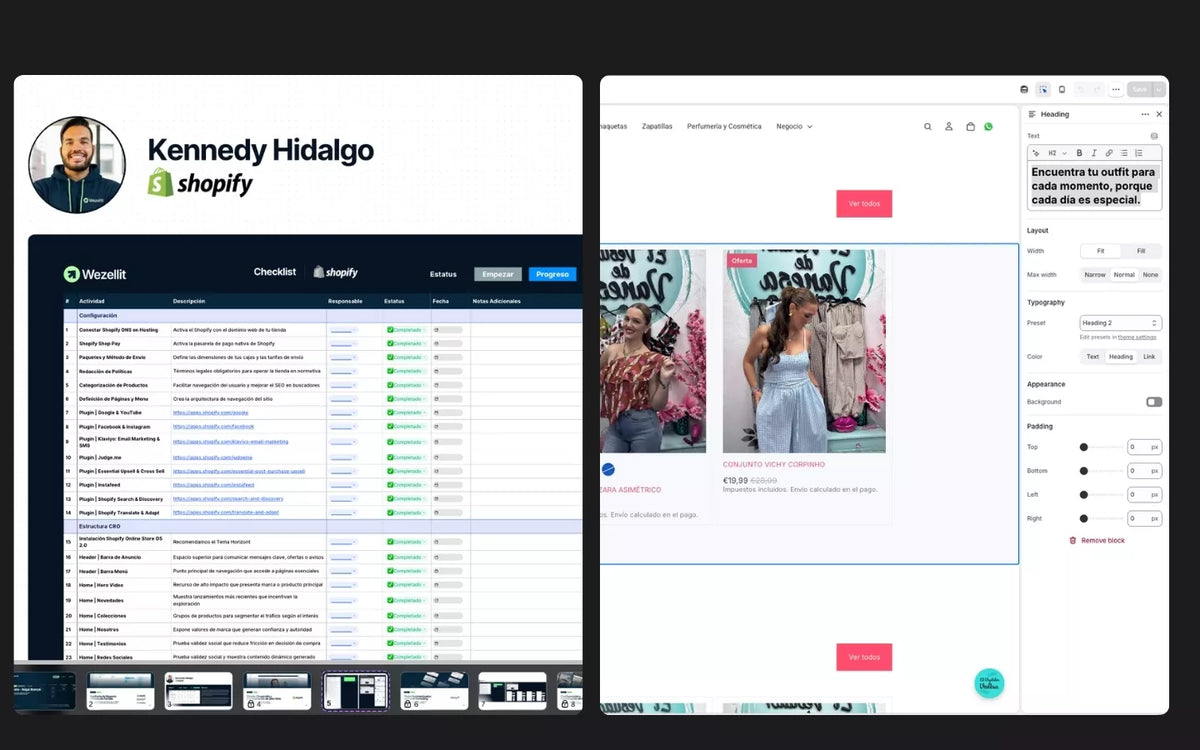Expand the Negocio menu in store navigation
Image resolution: width=1200 pixels, height=750 pixels.
(x=794, y=127)
